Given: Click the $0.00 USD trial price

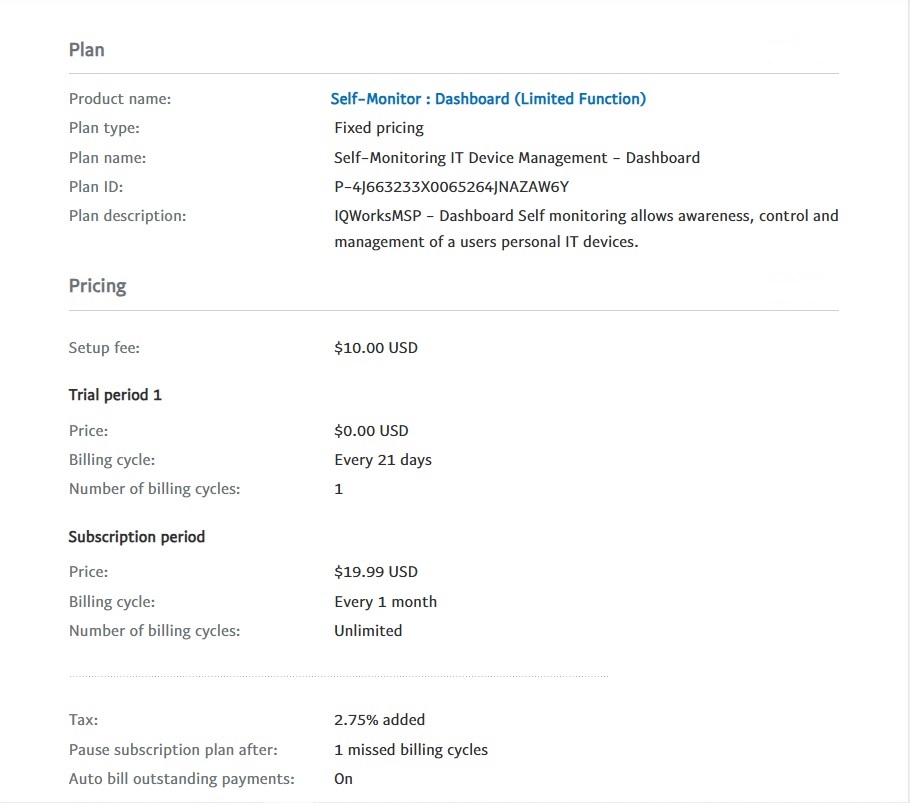Looking at the screenshot, I should point(371,431).
